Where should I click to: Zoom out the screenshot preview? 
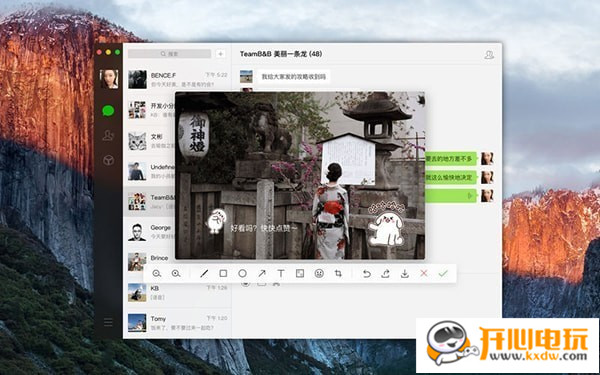click(157, 274)
